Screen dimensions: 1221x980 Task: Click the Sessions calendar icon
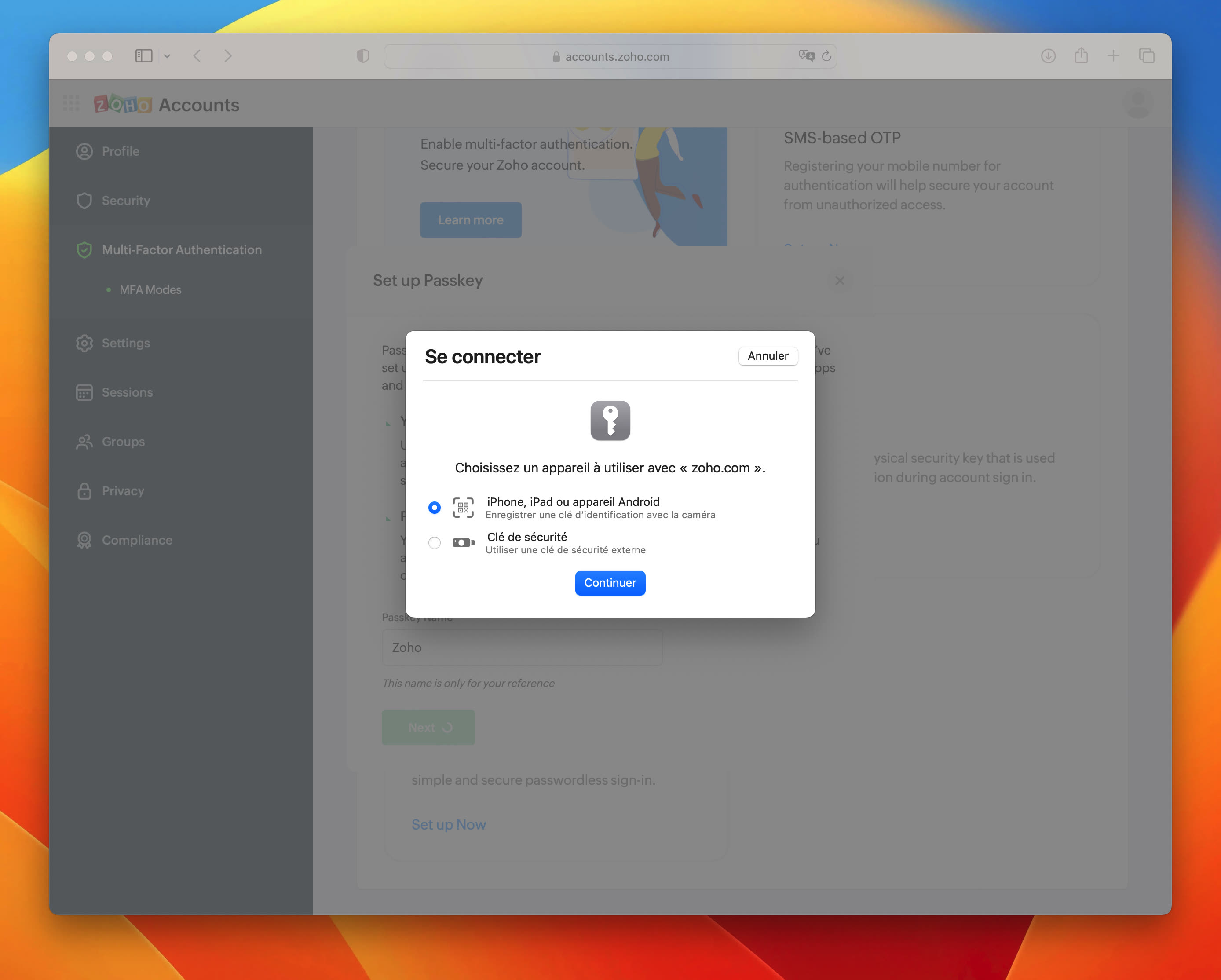[x=84, y=392]
